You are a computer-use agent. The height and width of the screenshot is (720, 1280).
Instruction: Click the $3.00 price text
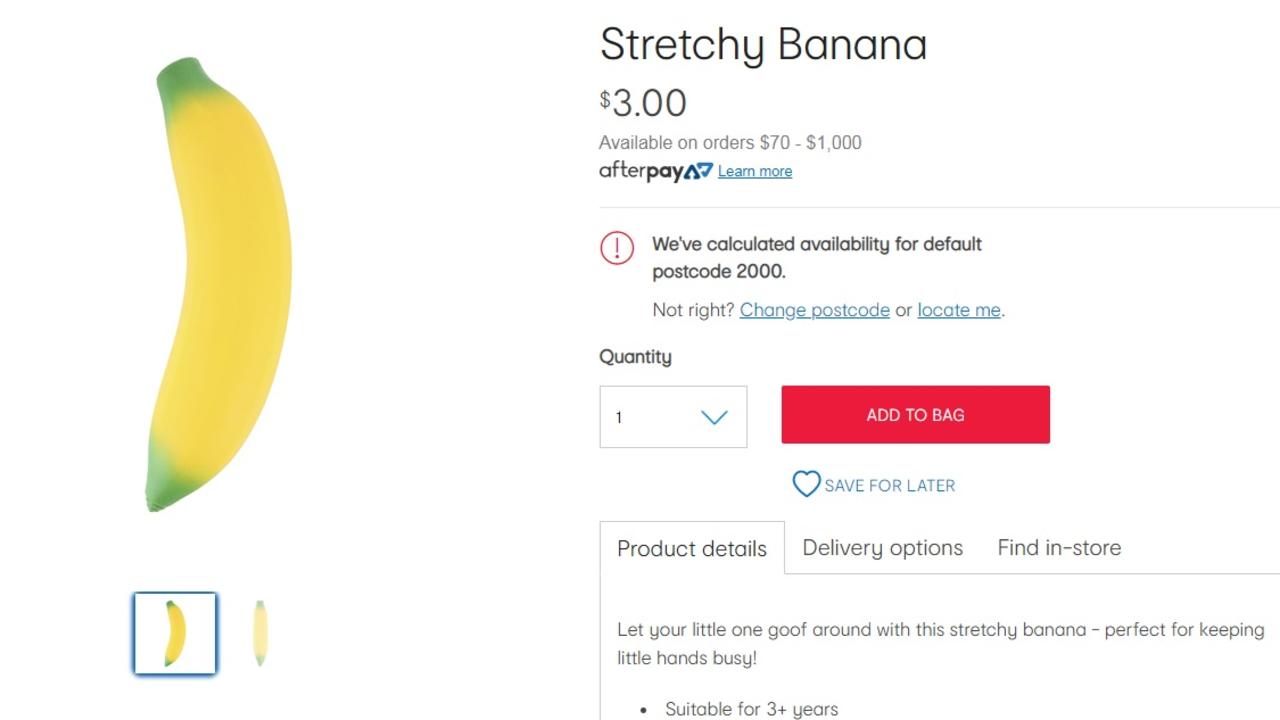(x=643, y=103)
